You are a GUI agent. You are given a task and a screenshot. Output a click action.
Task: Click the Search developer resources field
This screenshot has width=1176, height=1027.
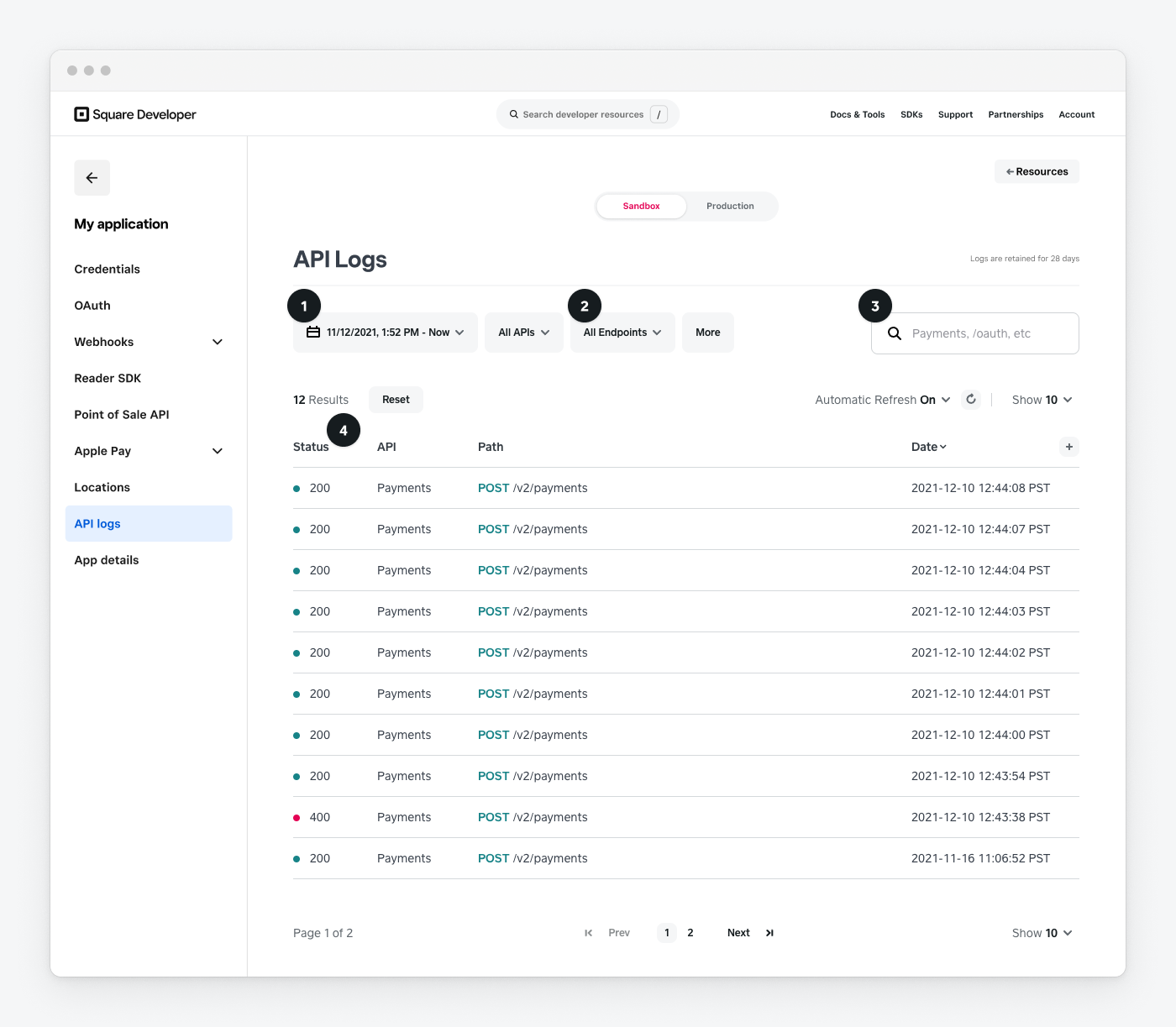[588, 114]
